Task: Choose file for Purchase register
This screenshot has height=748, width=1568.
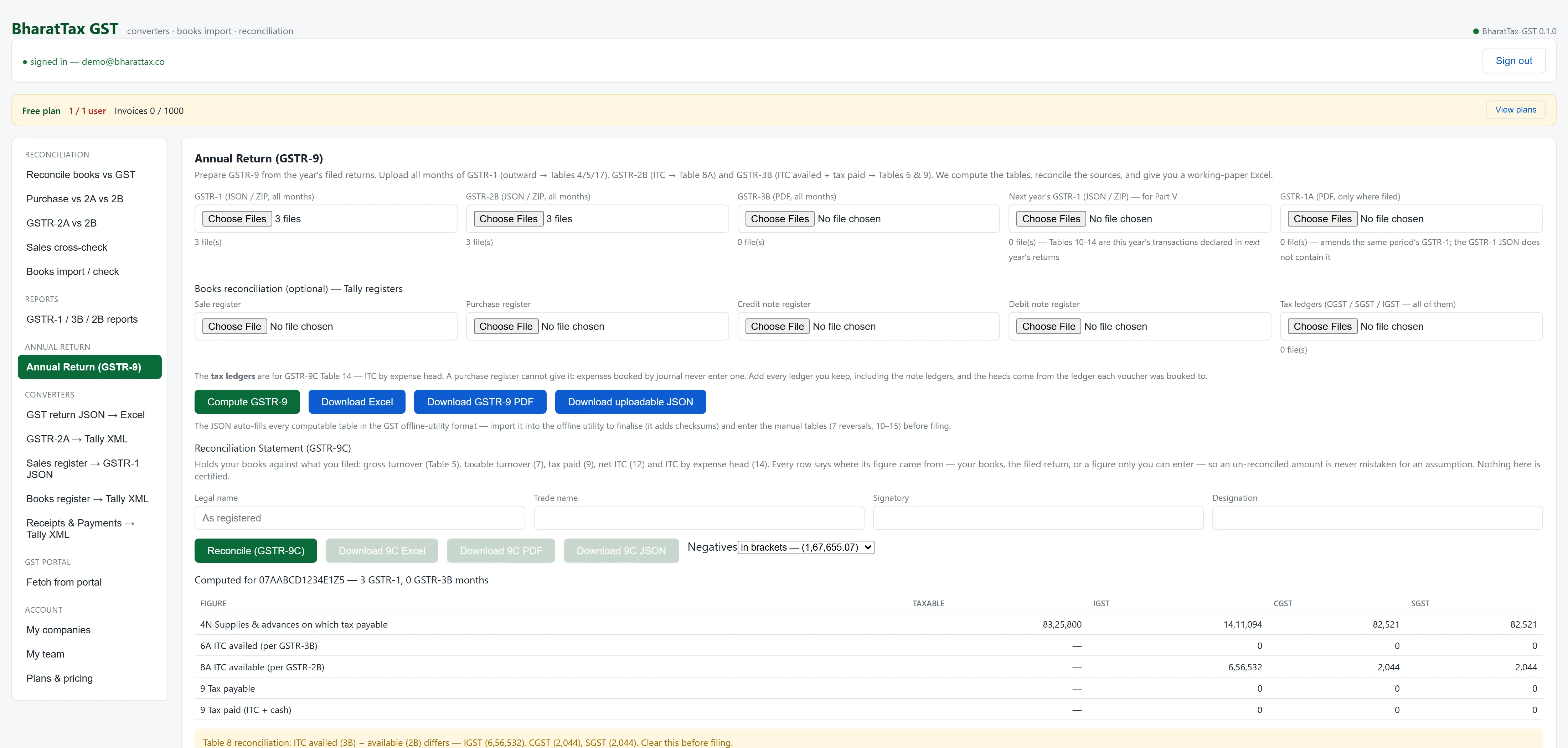Action: click(506, 327)
